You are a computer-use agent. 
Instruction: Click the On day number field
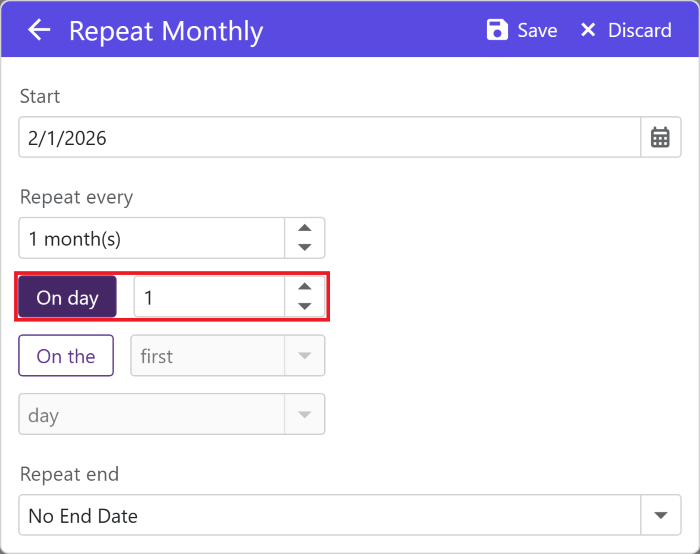click(210, 297)
